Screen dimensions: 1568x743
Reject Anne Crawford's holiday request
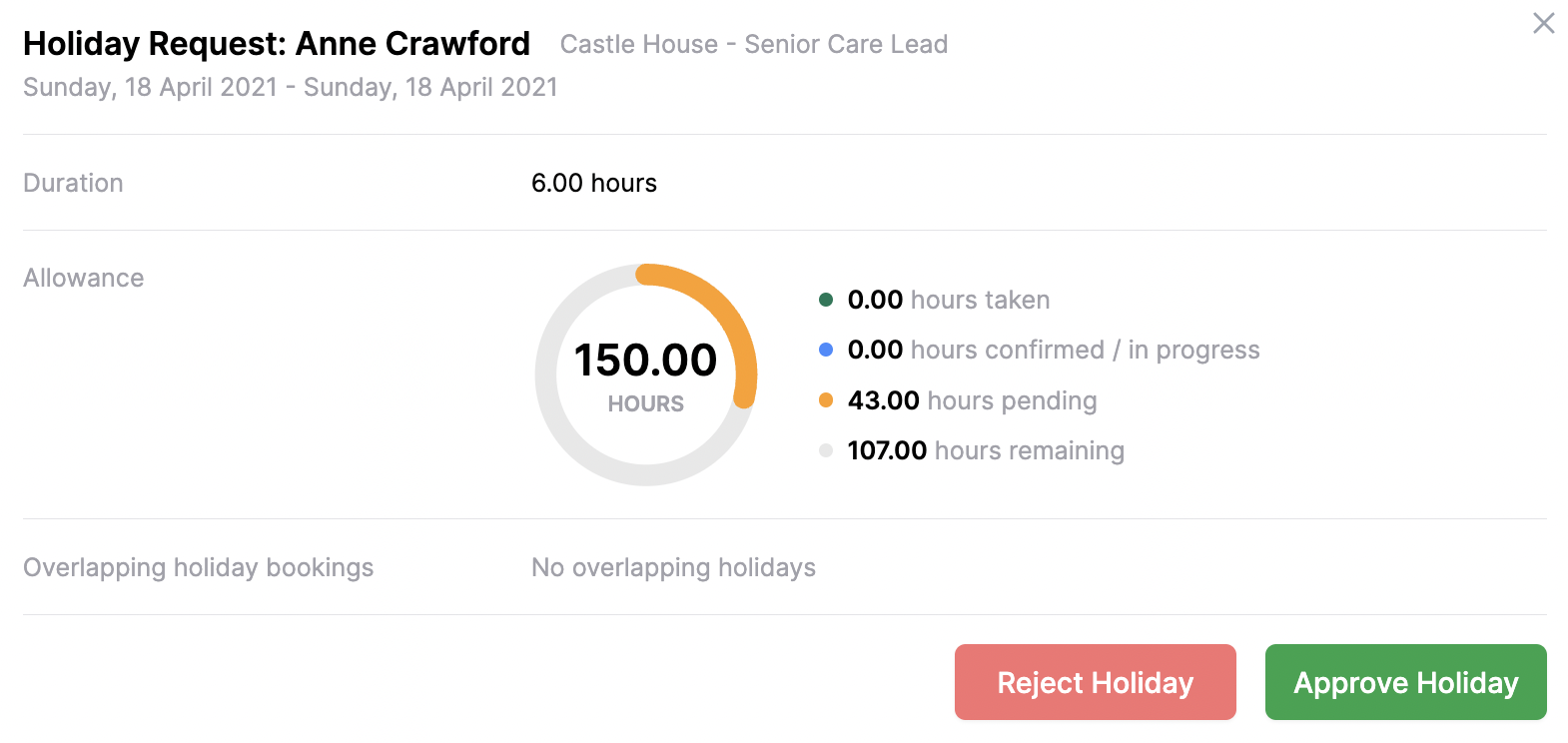coord(1095,682)
